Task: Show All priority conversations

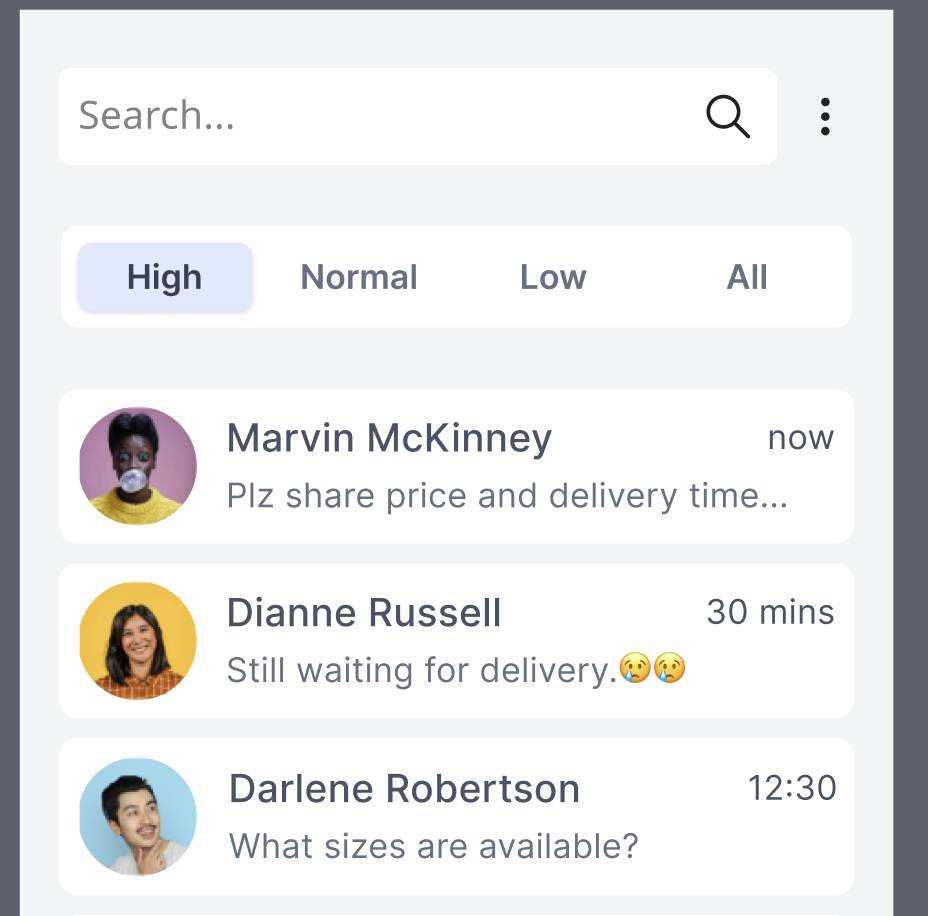Action: coord(747,277)
